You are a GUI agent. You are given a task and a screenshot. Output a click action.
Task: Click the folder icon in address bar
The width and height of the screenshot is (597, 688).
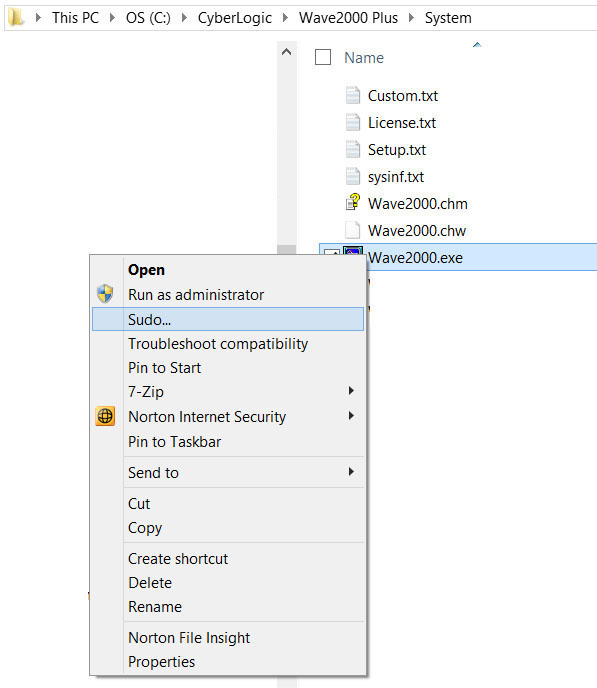tap(16, 18)
